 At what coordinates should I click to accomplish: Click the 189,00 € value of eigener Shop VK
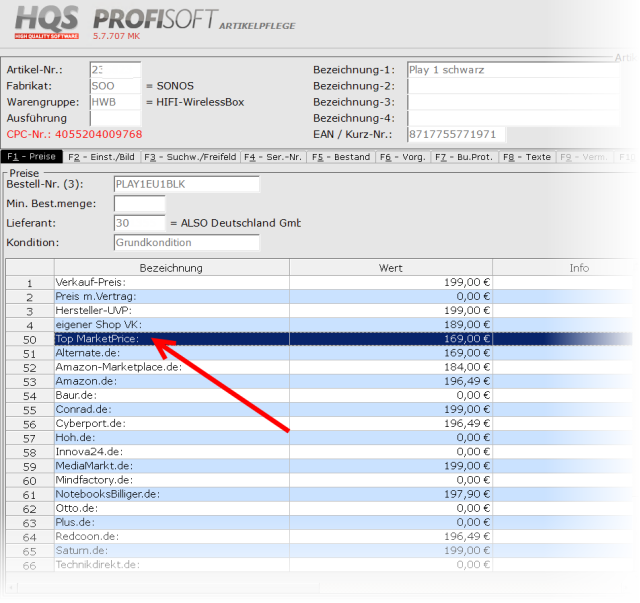tap(467, 325)
